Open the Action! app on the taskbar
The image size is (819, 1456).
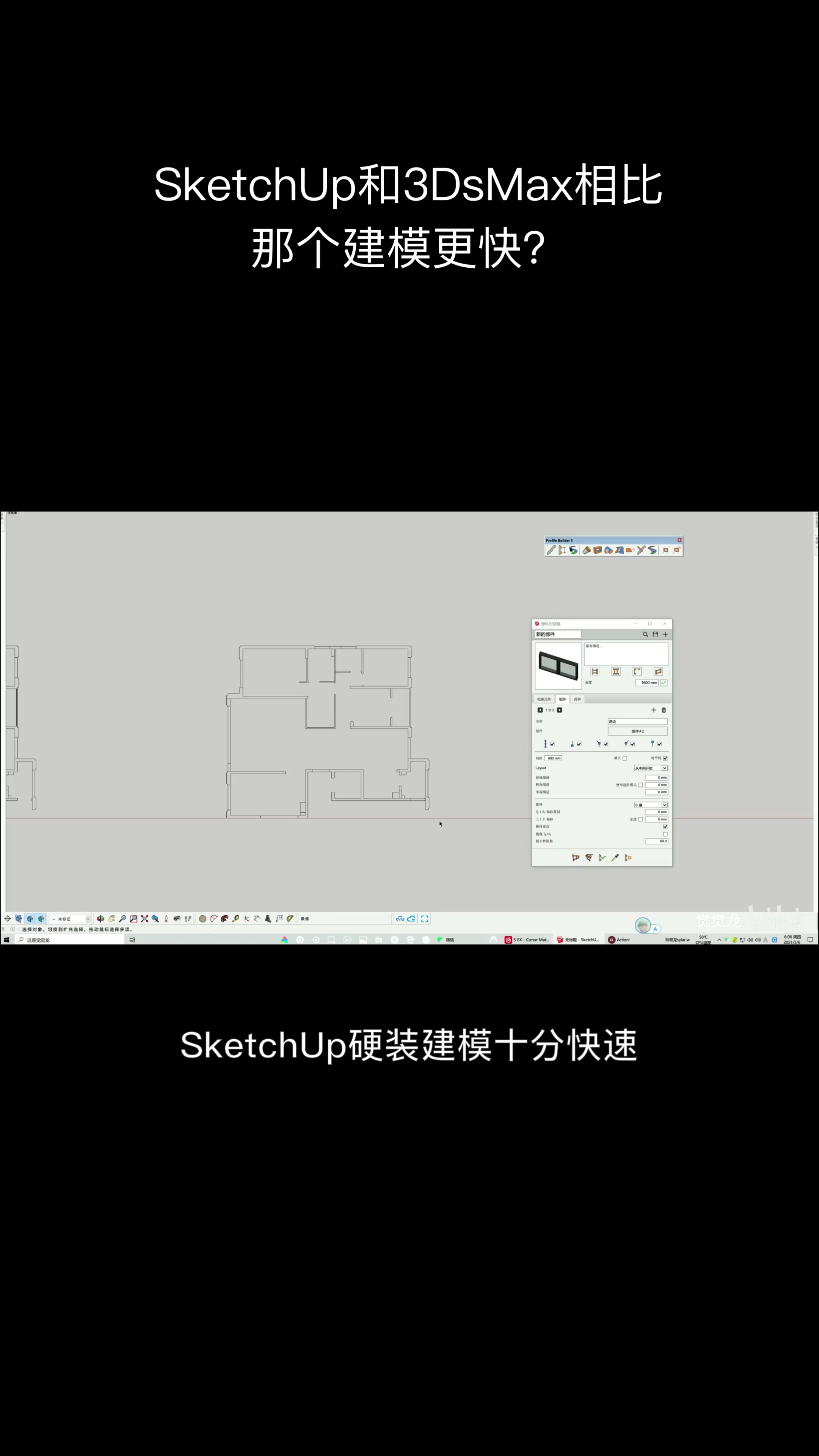click(x=620, y=940)
